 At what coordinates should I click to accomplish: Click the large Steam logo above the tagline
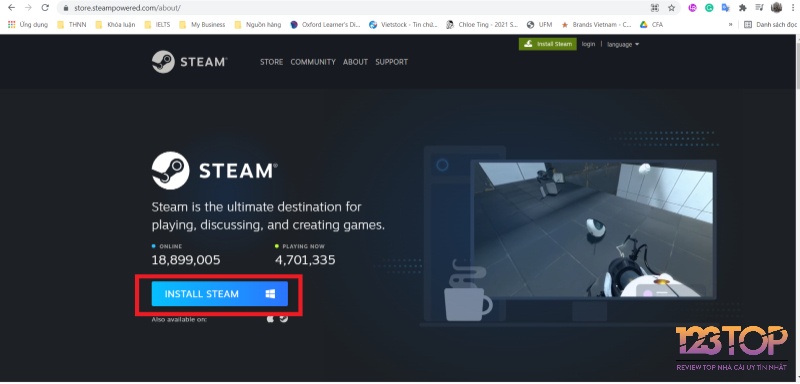point(215,170)
